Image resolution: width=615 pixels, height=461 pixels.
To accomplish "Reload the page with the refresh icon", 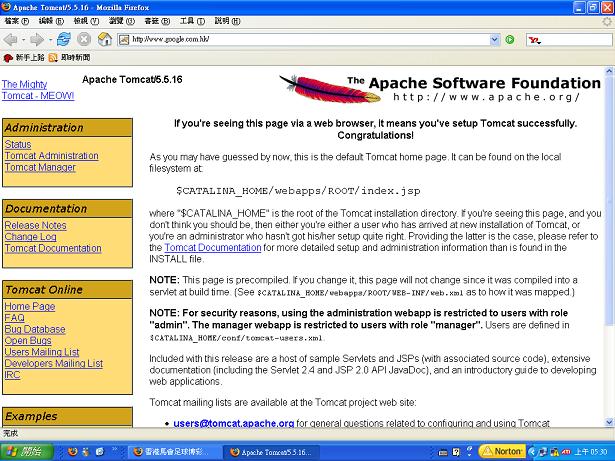I will point(64,39).
